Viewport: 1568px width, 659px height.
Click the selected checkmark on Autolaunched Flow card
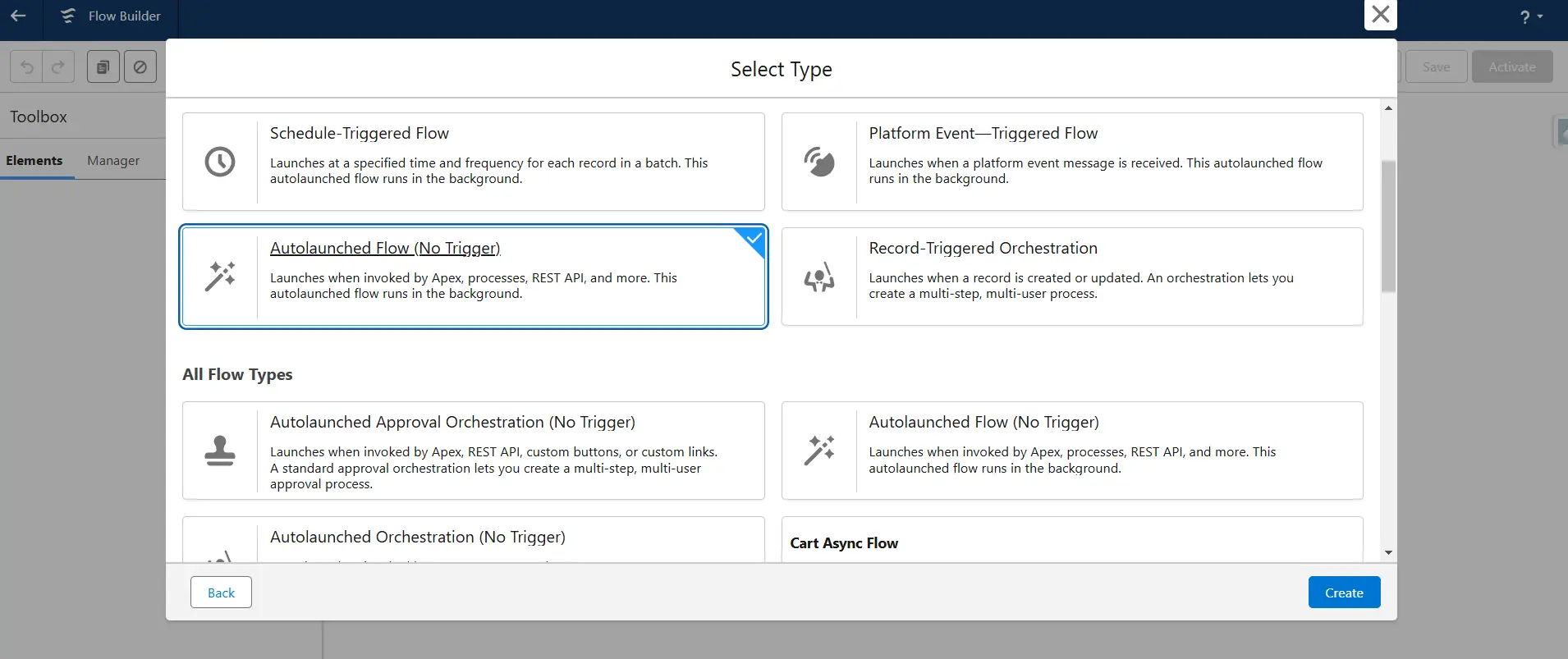click(x=754, y=239)
